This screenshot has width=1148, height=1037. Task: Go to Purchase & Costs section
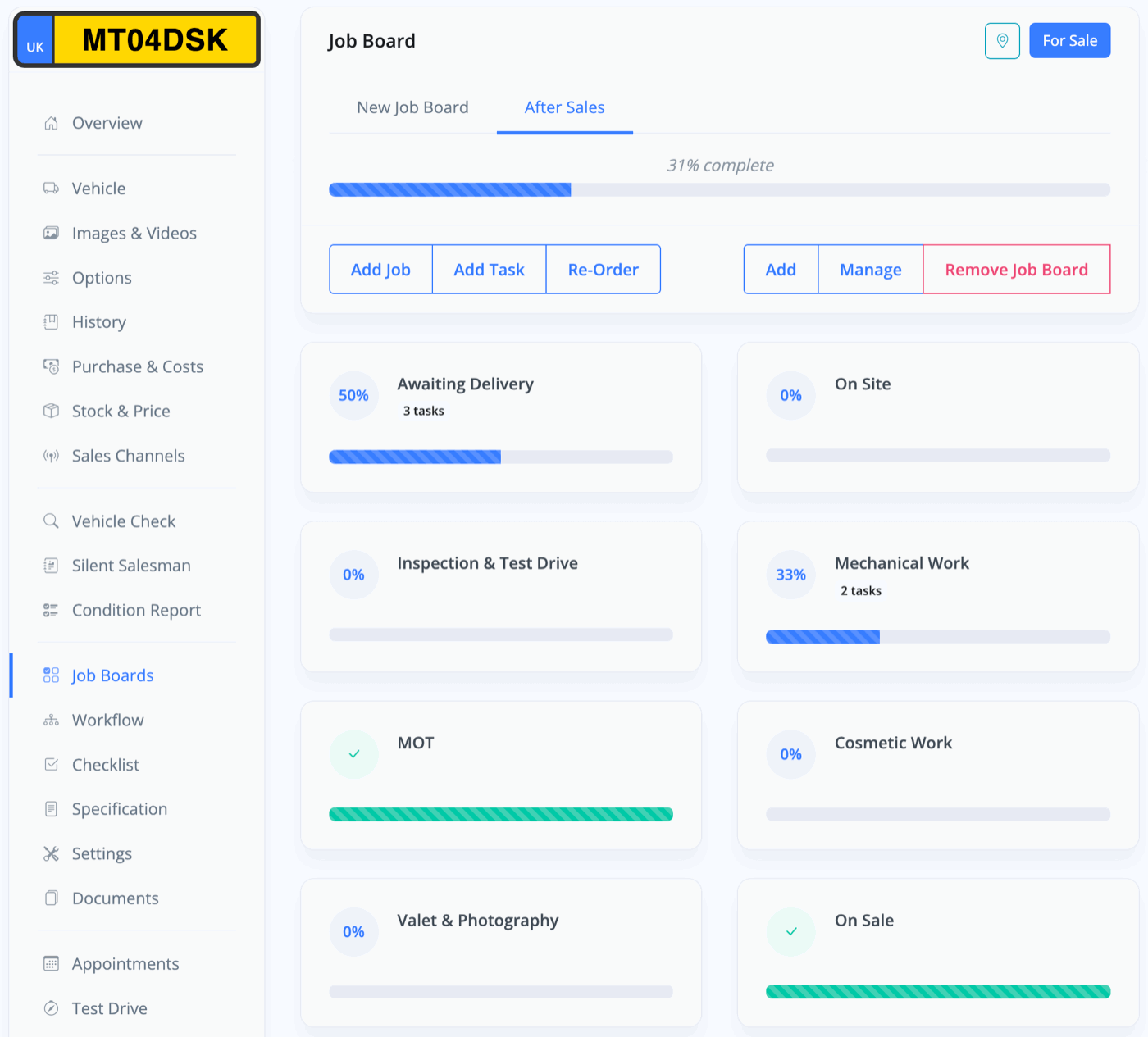click(x=137, y=366)
